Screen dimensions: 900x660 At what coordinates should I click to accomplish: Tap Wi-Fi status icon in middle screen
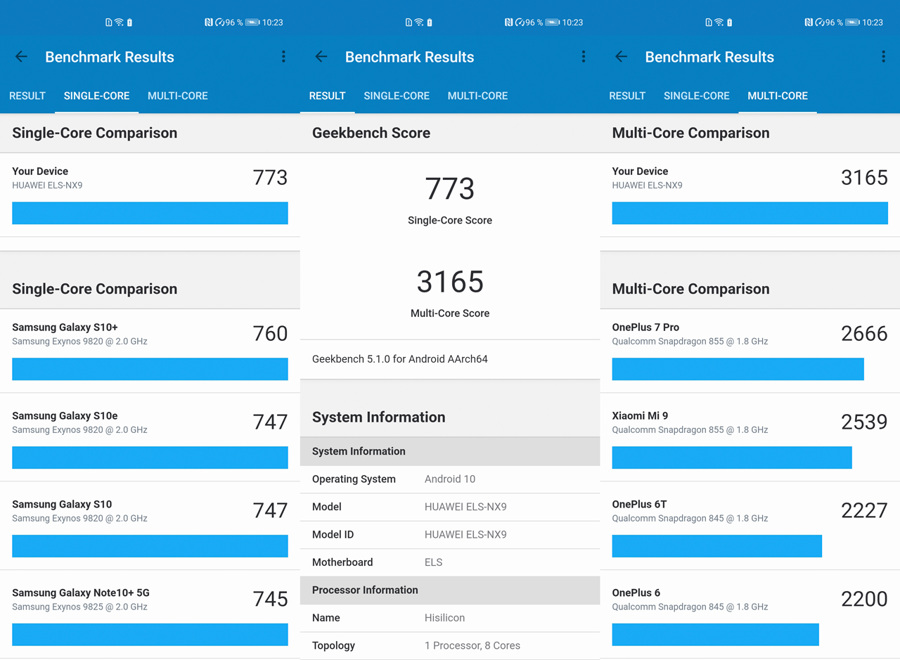(x=419, y=22)
